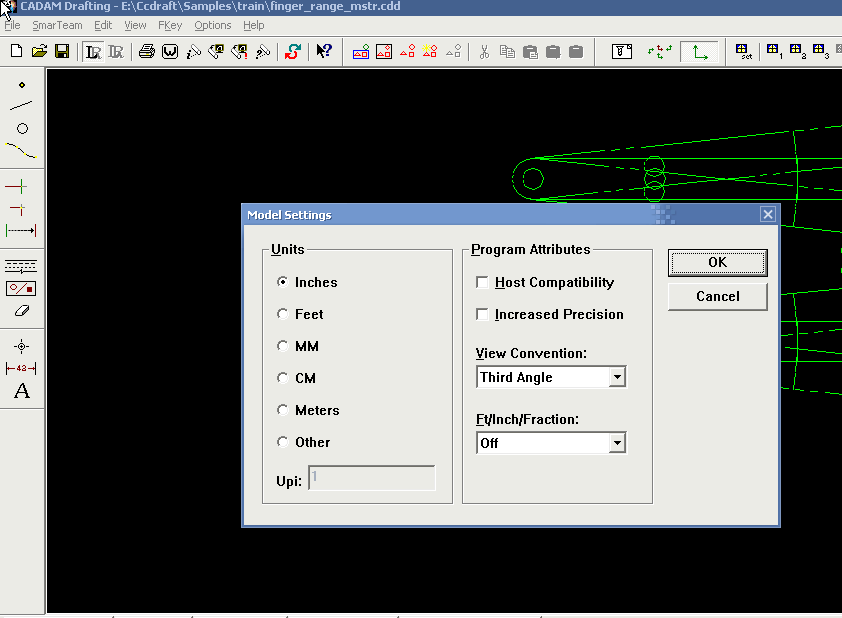Click the yellow starburst shapes icon
842x618 pixels.
pos(430,52)
